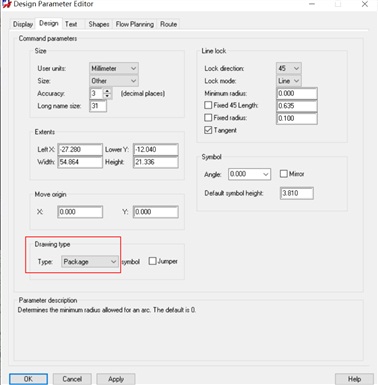Click the Move origin X field
The image size is (378, 385).
[x=80, y=212]
